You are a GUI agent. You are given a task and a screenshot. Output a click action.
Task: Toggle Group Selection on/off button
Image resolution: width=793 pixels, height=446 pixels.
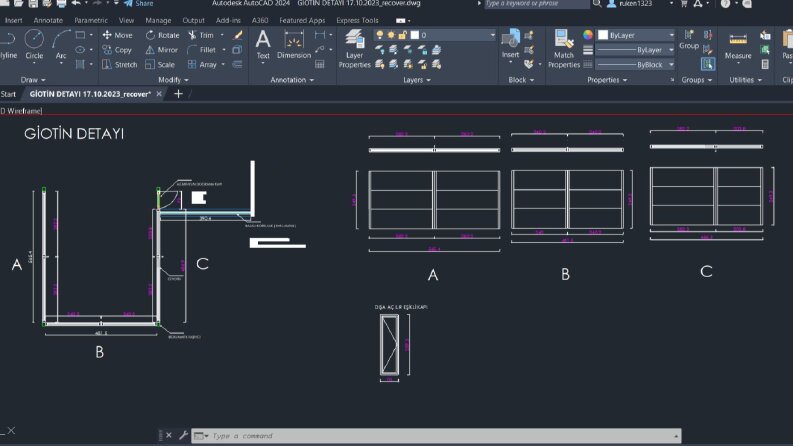[x=708, y=64]
